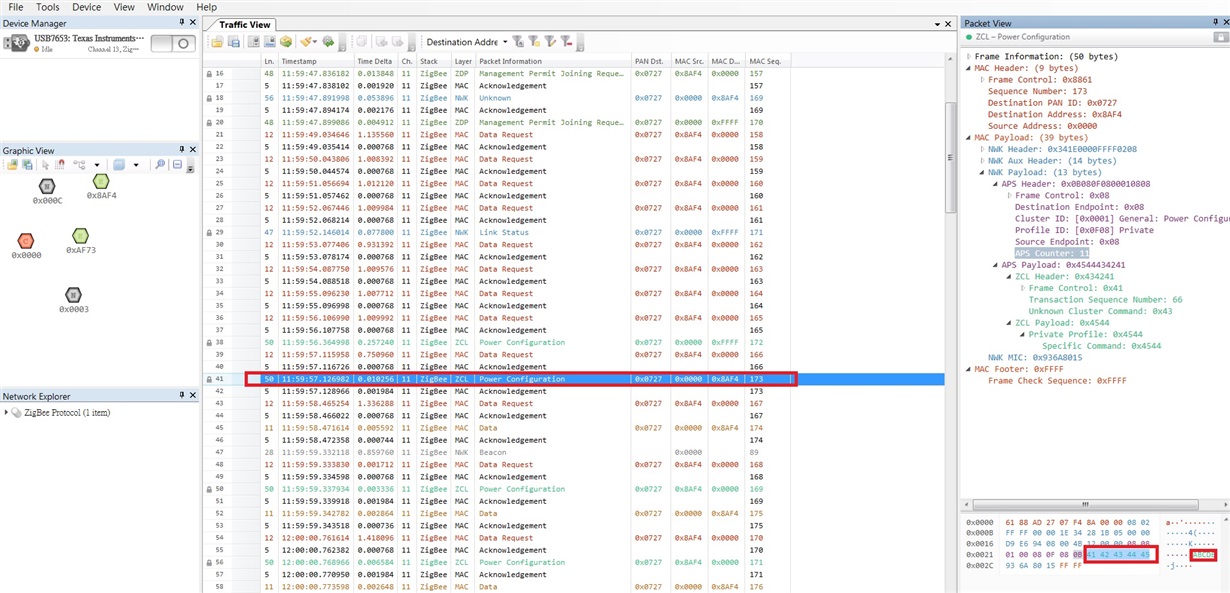
Task: Open the File menu
Action: [15, 7]
